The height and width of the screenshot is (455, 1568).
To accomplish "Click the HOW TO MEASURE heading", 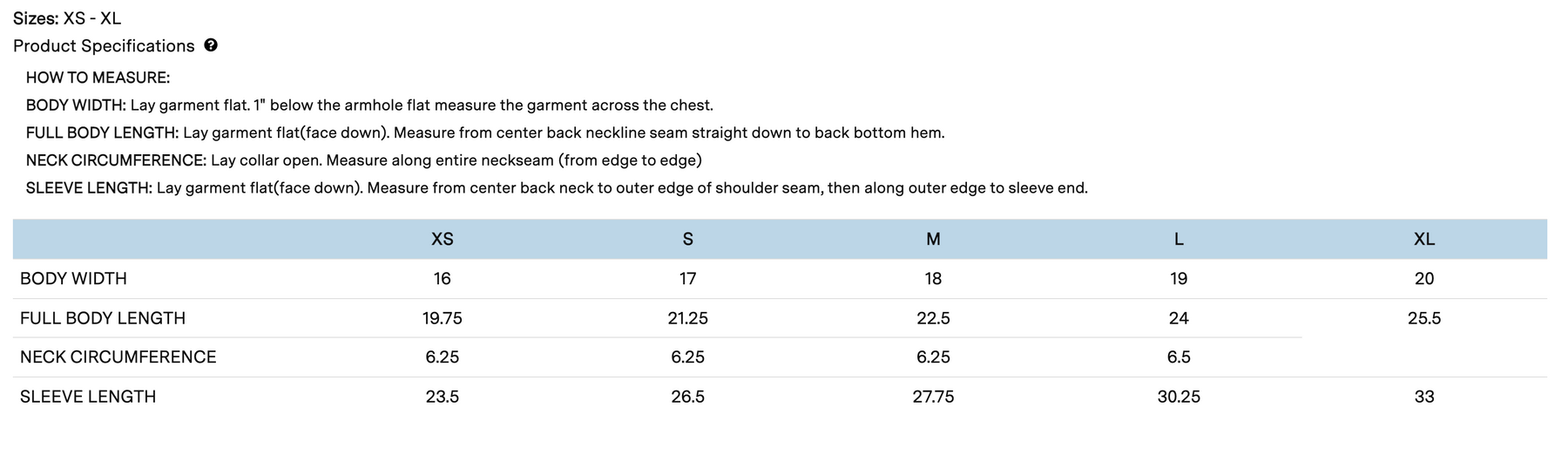I will tap(98, 78).
